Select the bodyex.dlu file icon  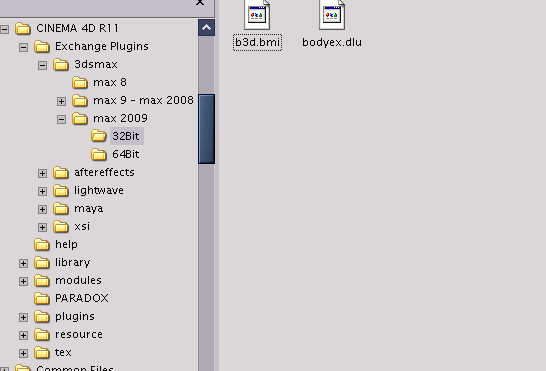pyautogui.click(x=332, y=15)
